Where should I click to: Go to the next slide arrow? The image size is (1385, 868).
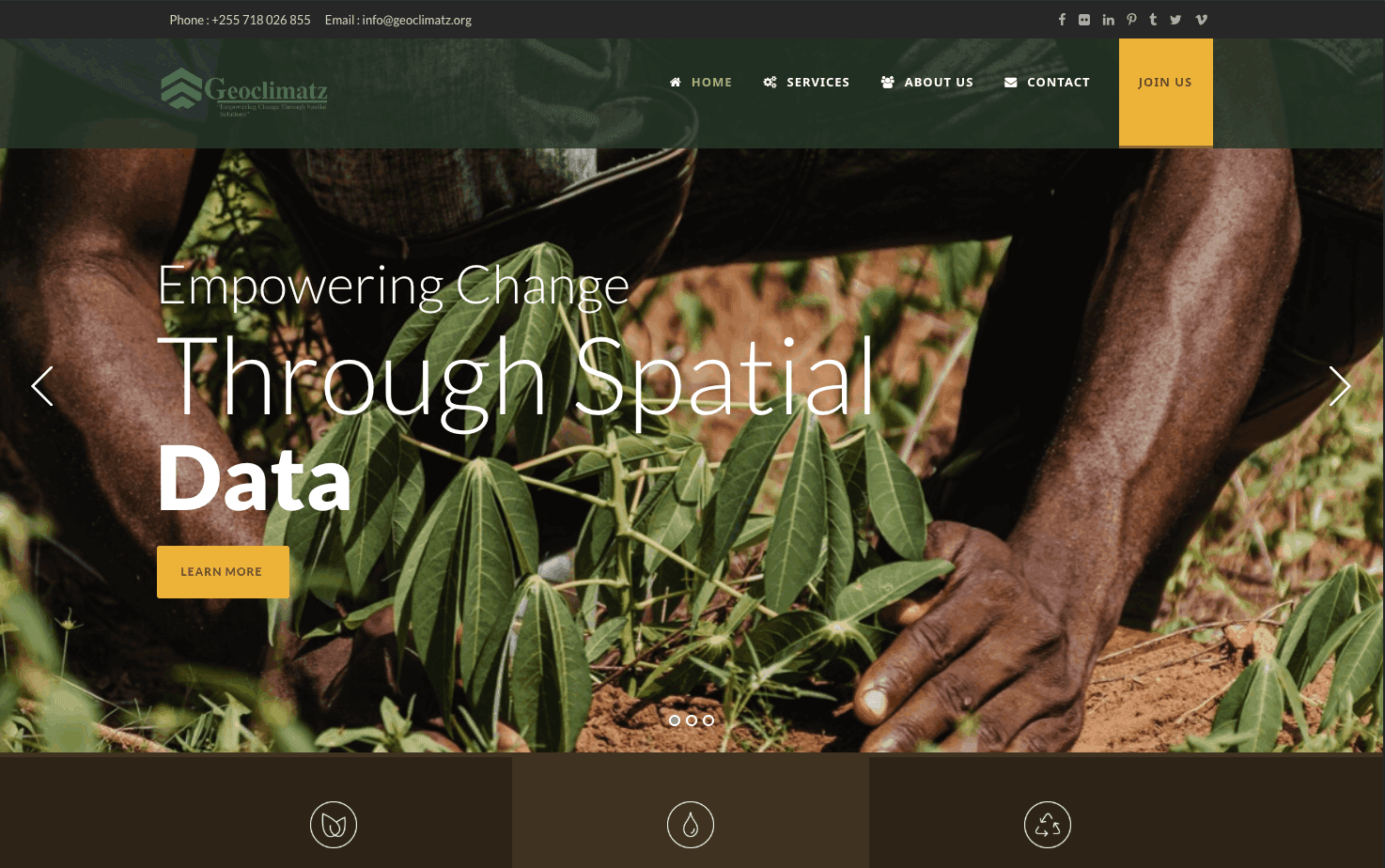point(1340,386)
